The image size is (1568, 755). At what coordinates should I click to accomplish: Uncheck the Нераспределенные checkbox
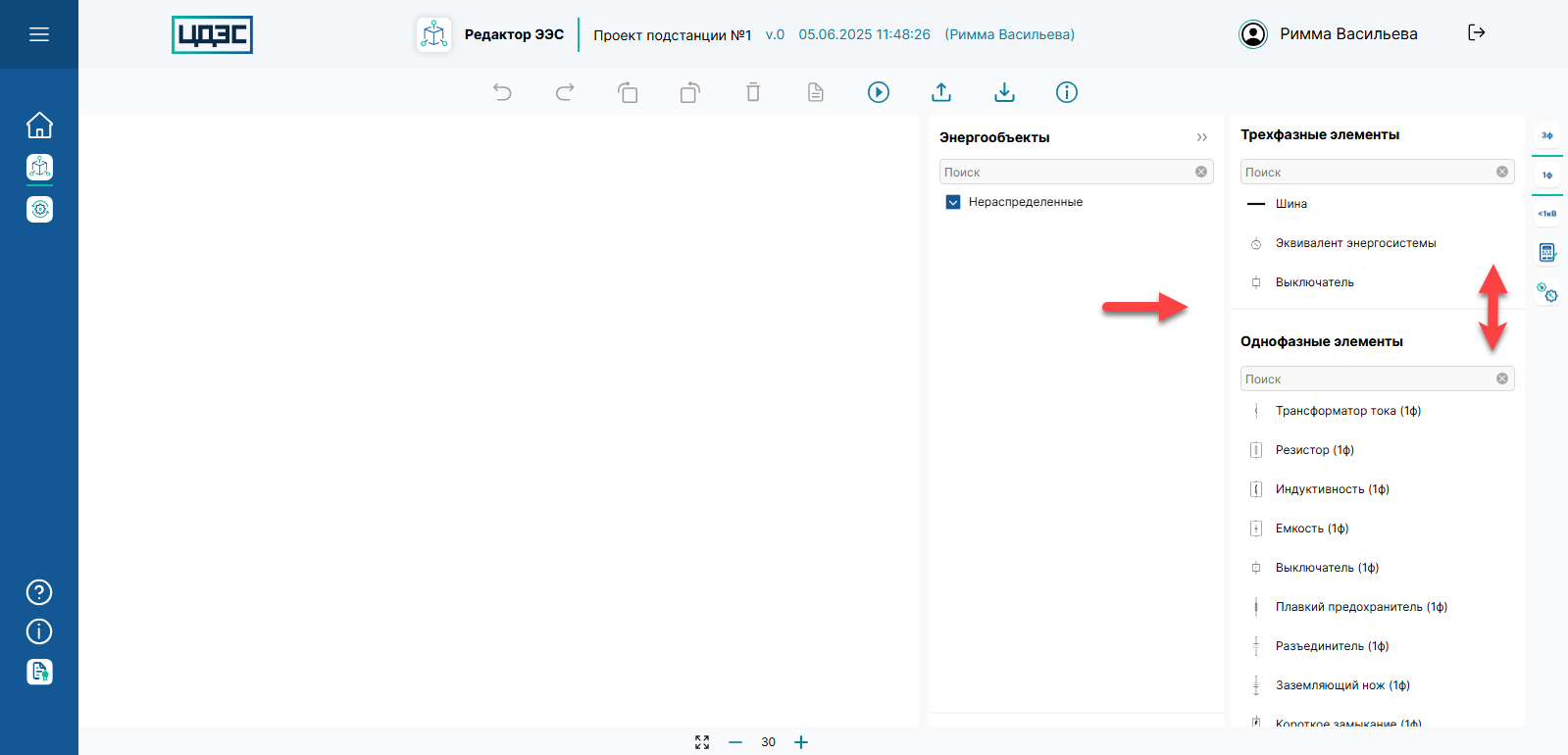tap(953, 202)
